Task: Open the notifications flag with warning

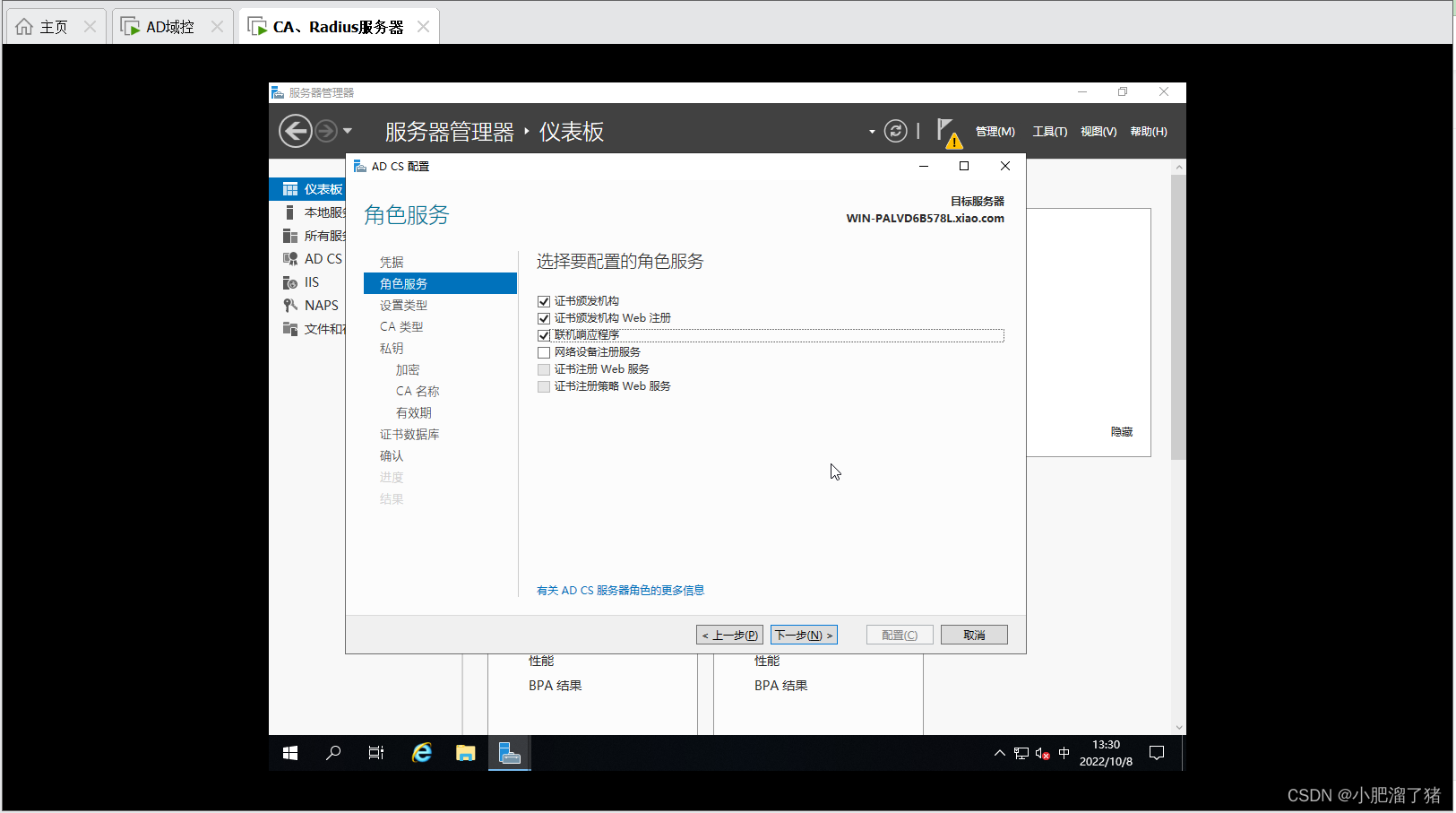Action: (x=949, y=133)
